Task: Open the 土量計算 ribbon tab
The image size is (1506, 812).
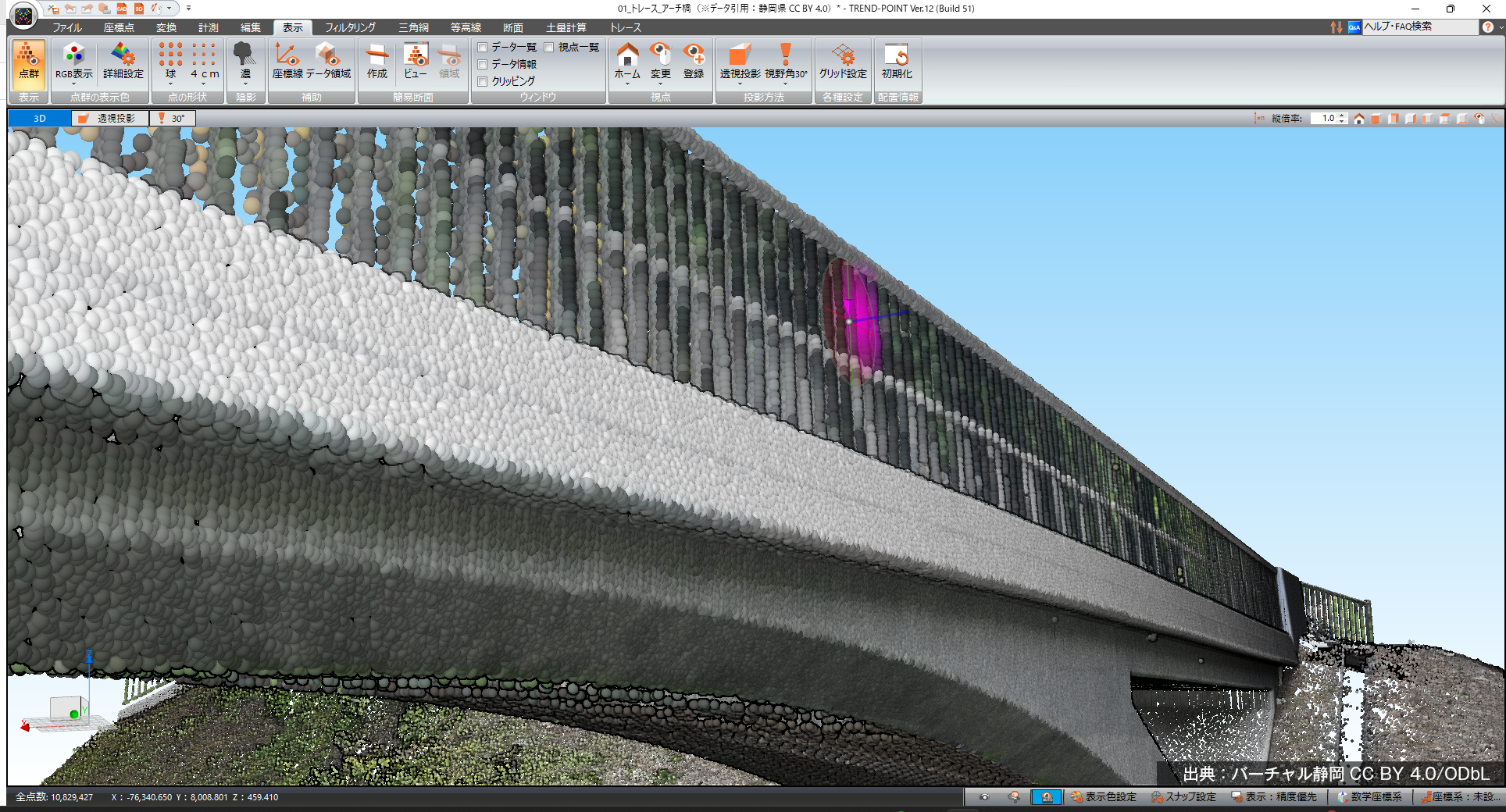Action: coord(566,27)
